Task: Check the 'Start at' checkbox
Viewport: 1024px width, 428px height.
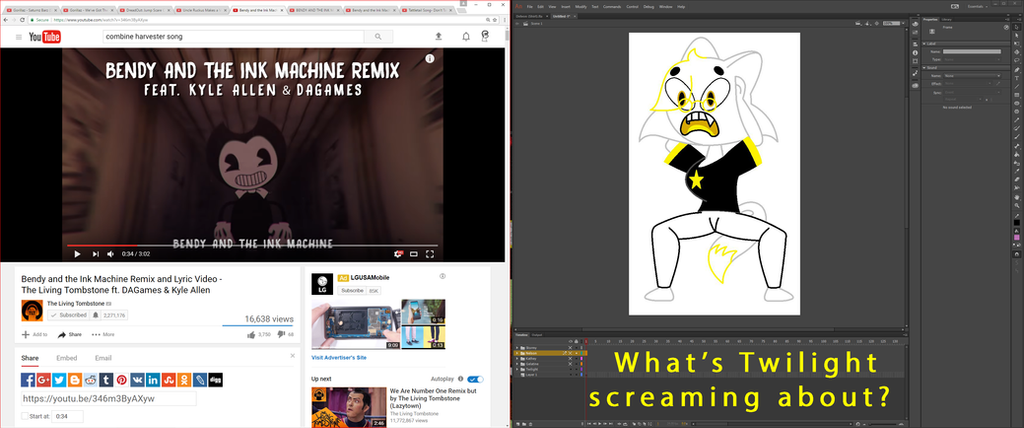Action: pyautogui.click(x=25, y=416)
